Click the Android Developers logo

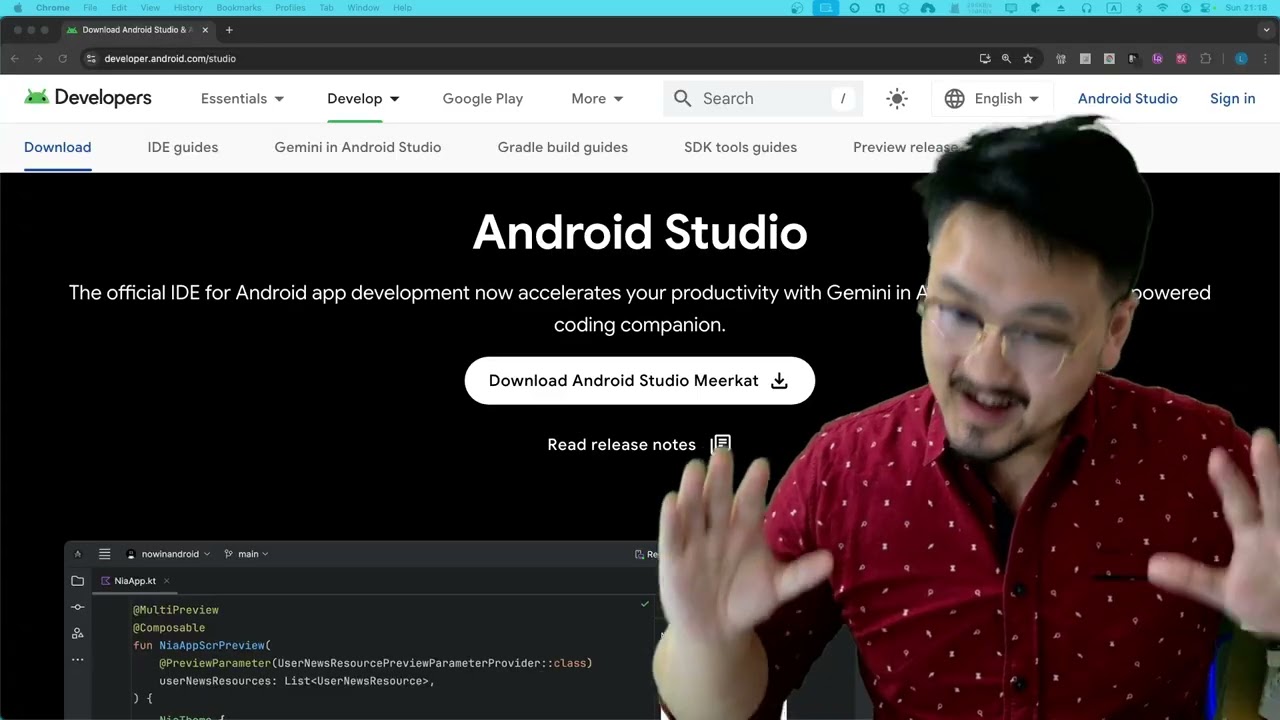point(88,98)
